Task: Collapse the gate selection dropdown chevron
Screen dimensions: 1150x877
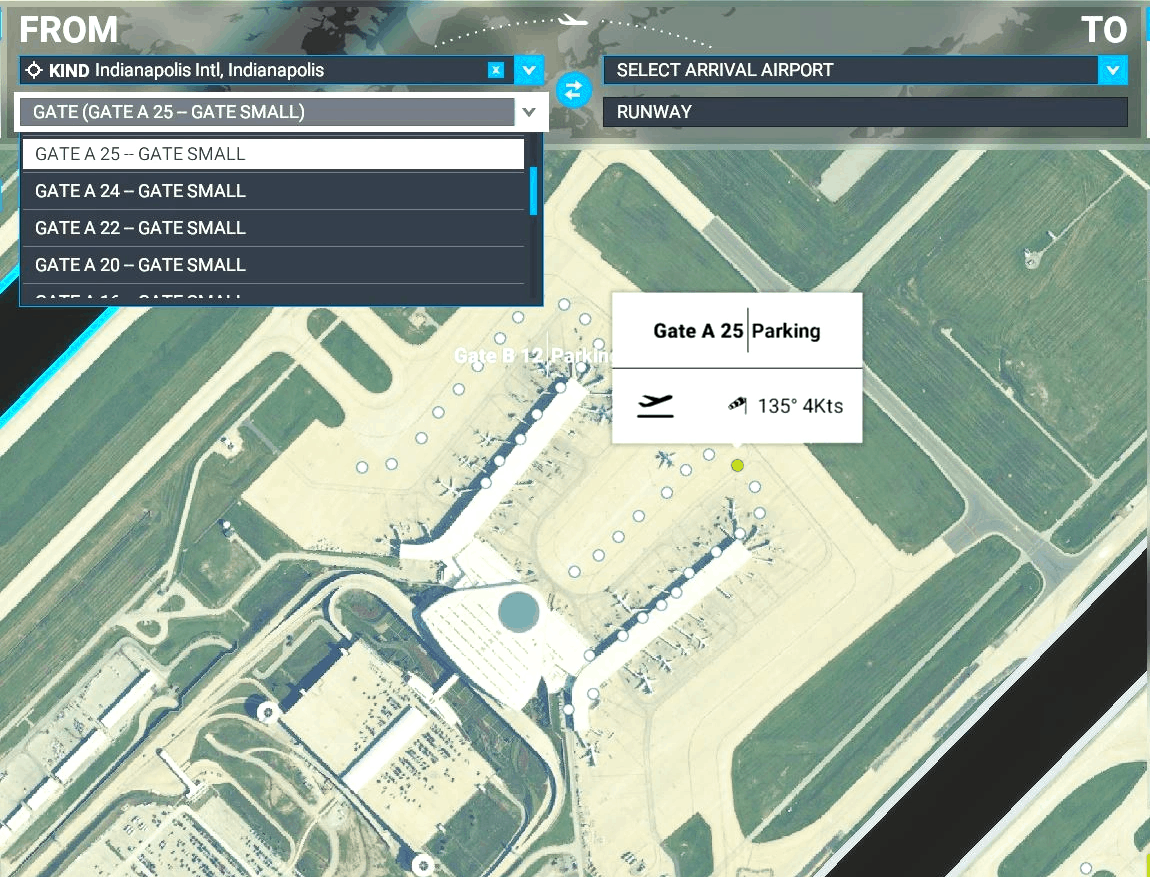Action: (x=530, y=112)
